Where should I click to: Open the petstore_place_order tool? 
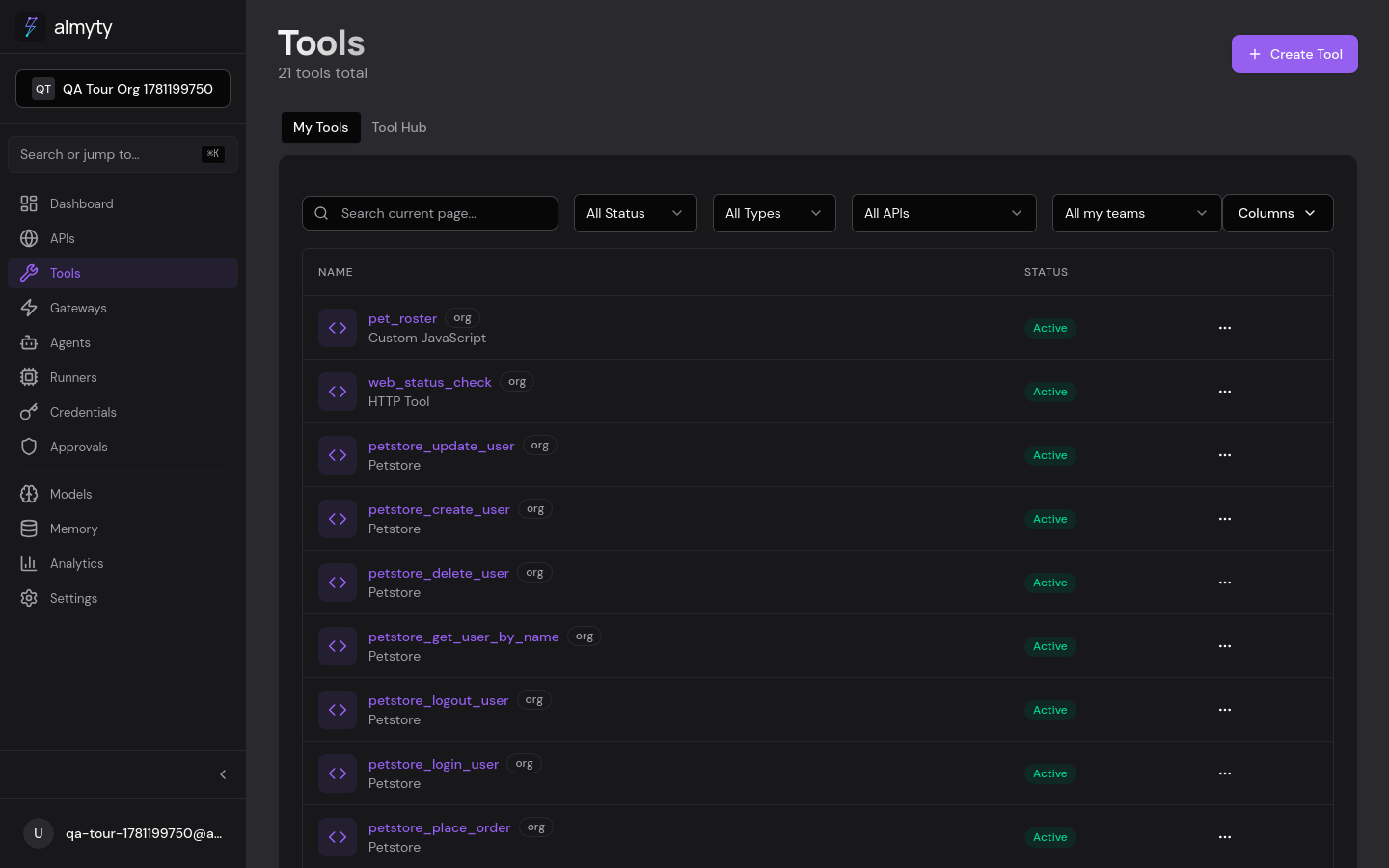[439, 827]
